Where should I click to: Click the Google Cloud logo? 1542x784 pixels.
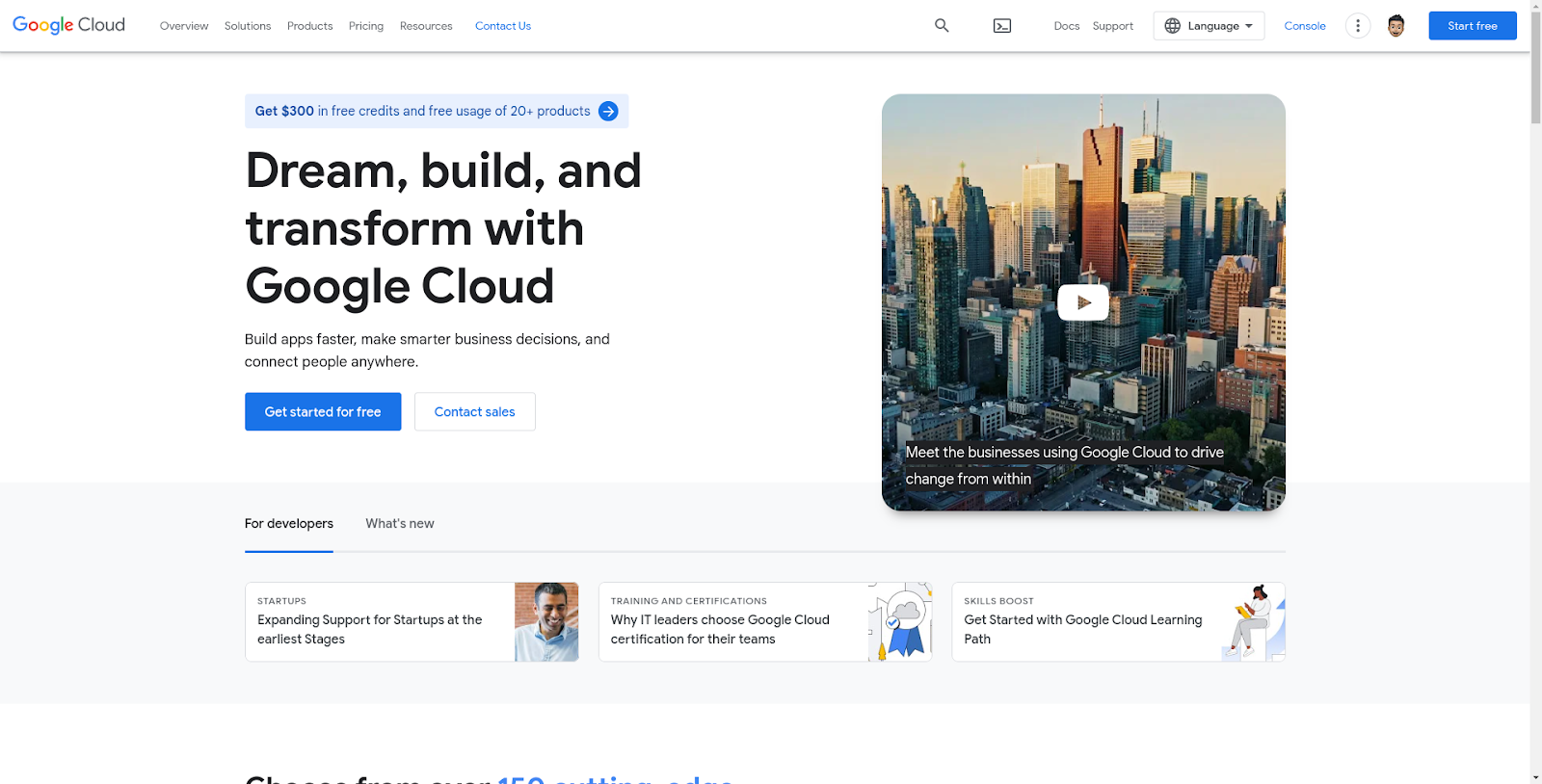pos(68,25)
